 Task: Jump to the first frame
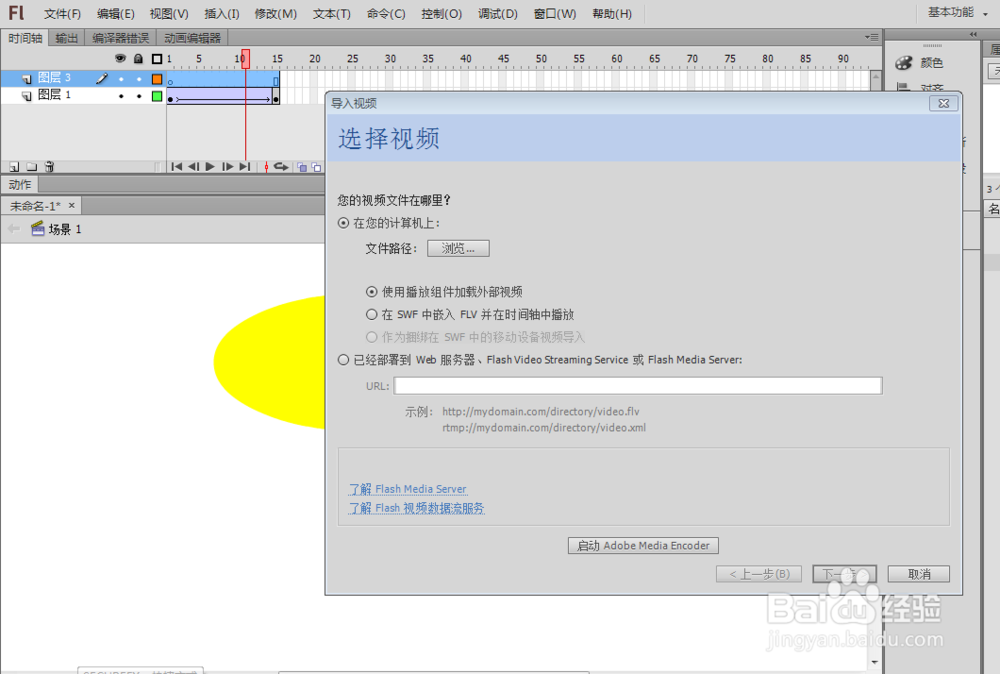pos(177,167)
